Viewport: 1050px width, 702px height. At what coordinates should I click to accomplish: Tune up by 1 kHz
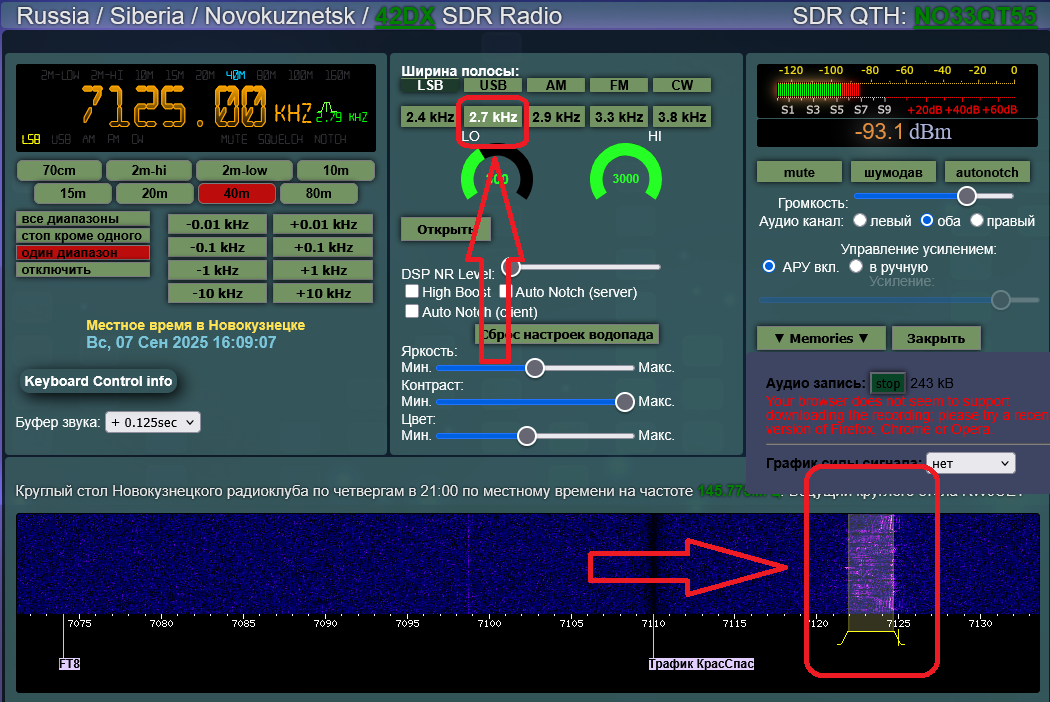click(x=323, y=271)
